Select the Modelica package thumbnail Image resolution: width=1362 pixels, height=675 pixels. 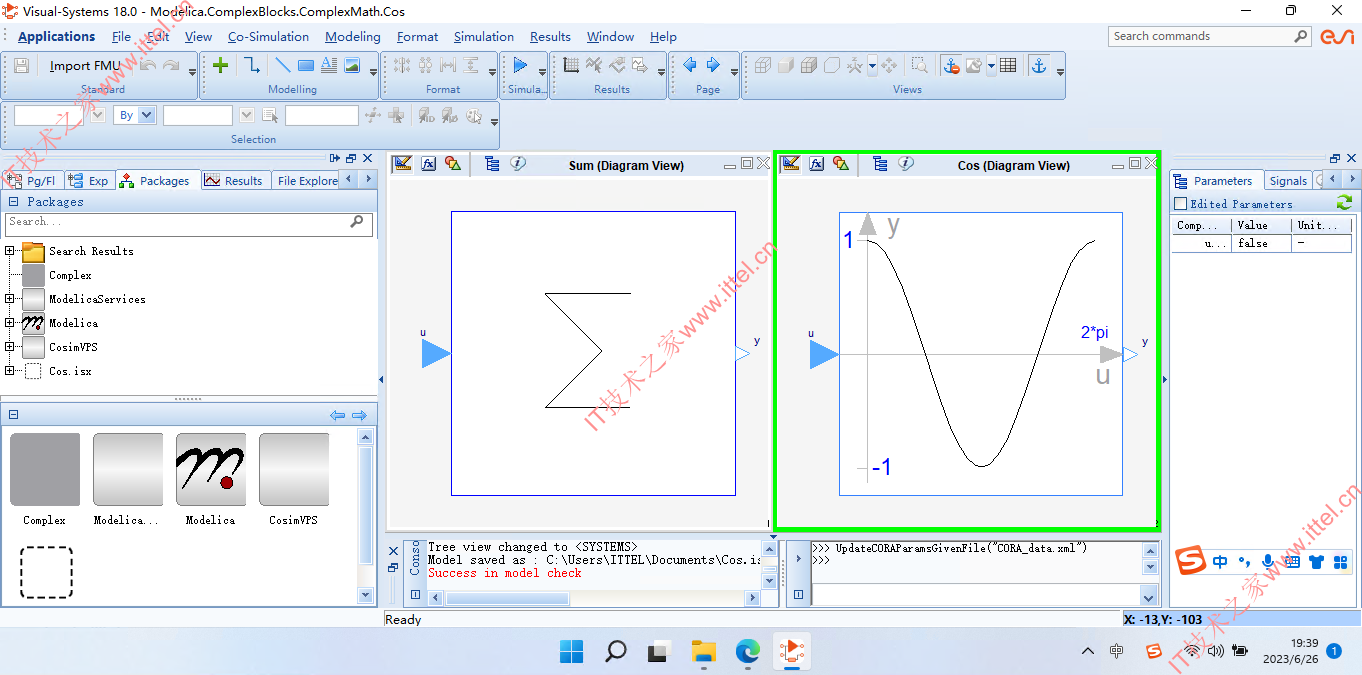[211, 479]
